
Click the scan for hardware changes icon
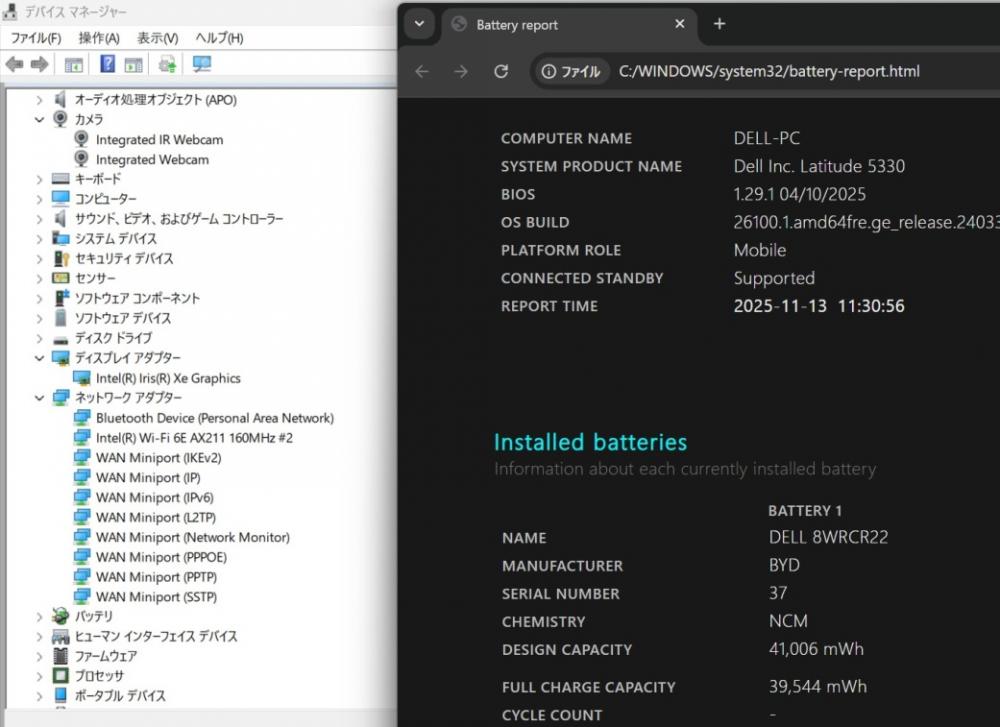[x=202, y=65]
